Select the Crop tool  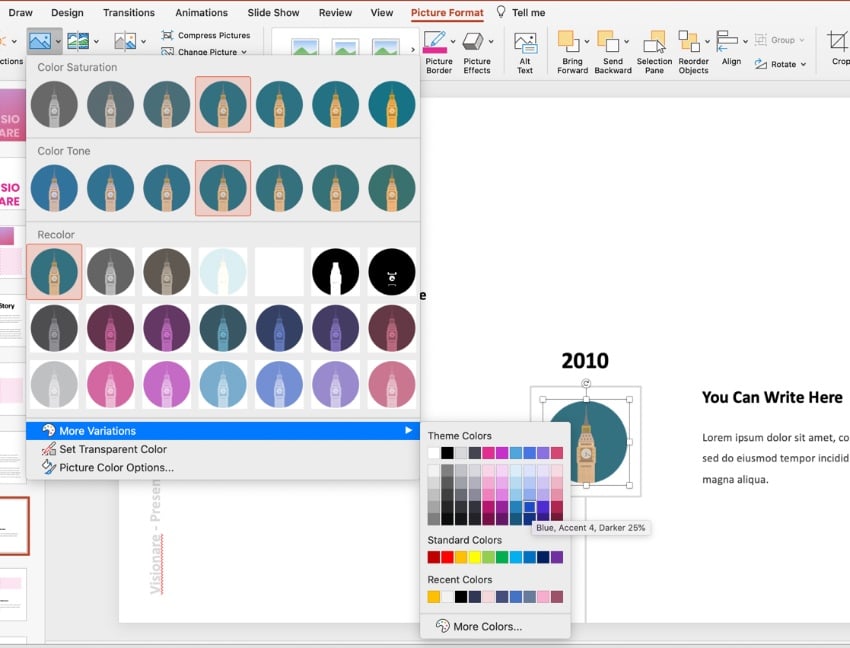pyautogui.click(x=838, y=49)
